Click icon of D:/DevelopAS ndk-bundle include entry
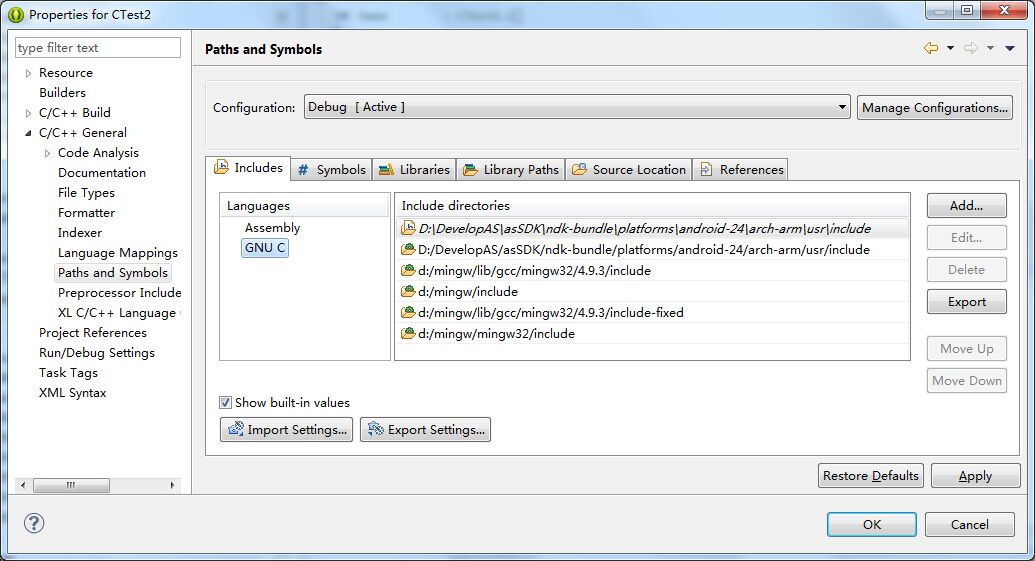The image size is (1035, 561). pyautogui.click(x=409, y=249)
